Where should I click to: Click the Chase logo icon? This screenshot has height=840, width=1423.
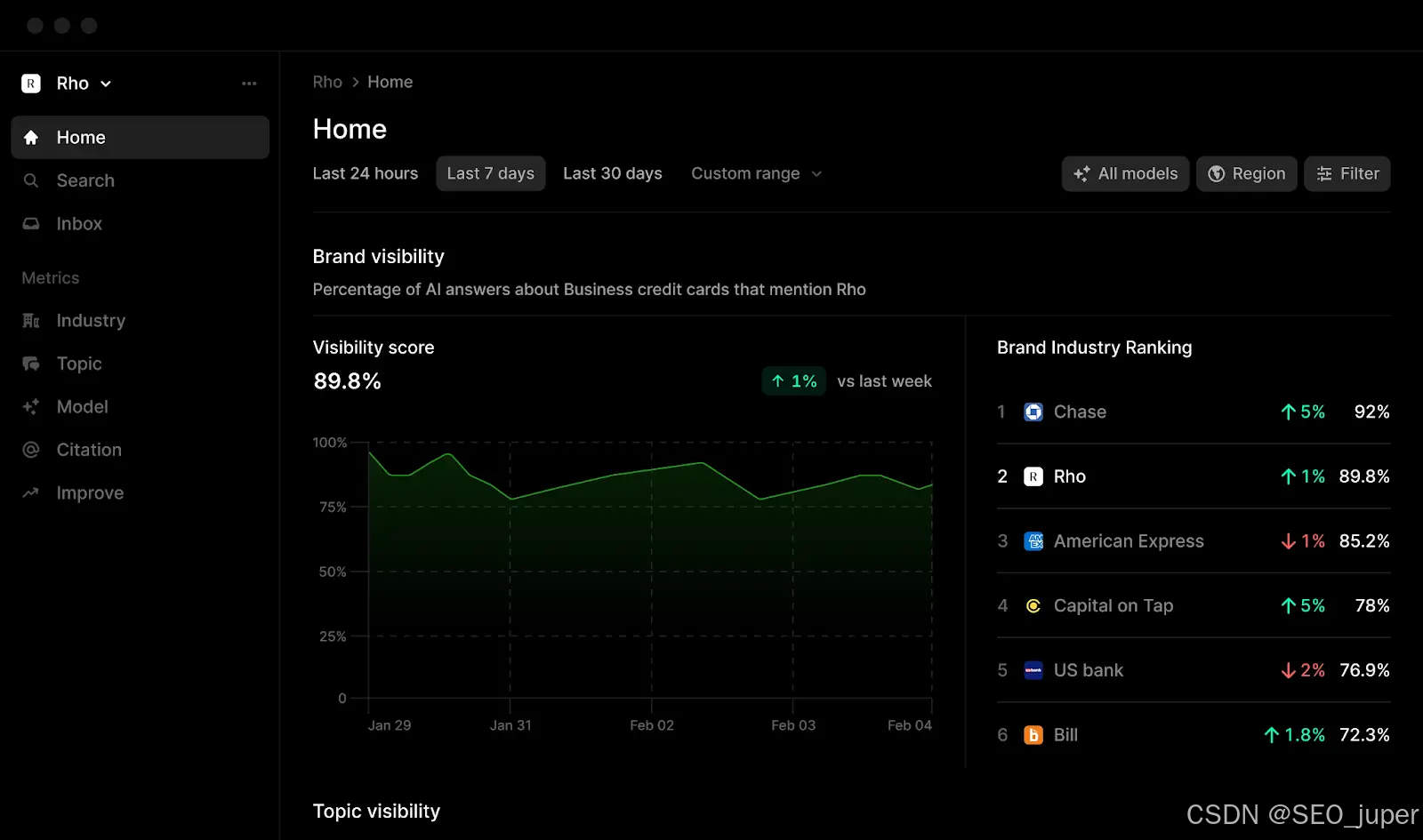pyautogui.click(x=1033, y=412)
